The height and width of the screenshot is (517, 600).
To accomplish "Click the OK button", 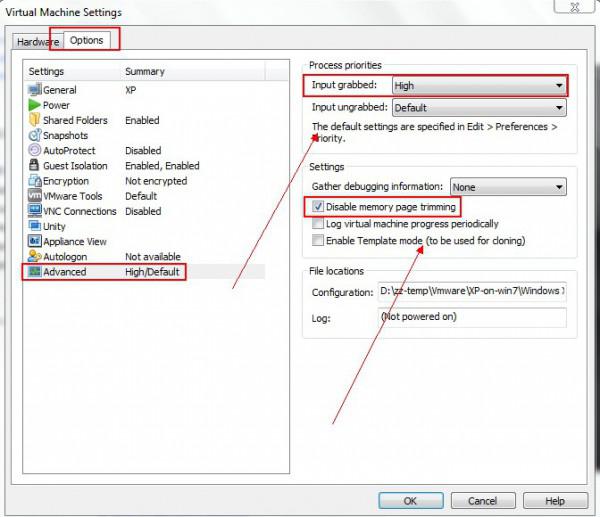I will (x=410, y=500).
